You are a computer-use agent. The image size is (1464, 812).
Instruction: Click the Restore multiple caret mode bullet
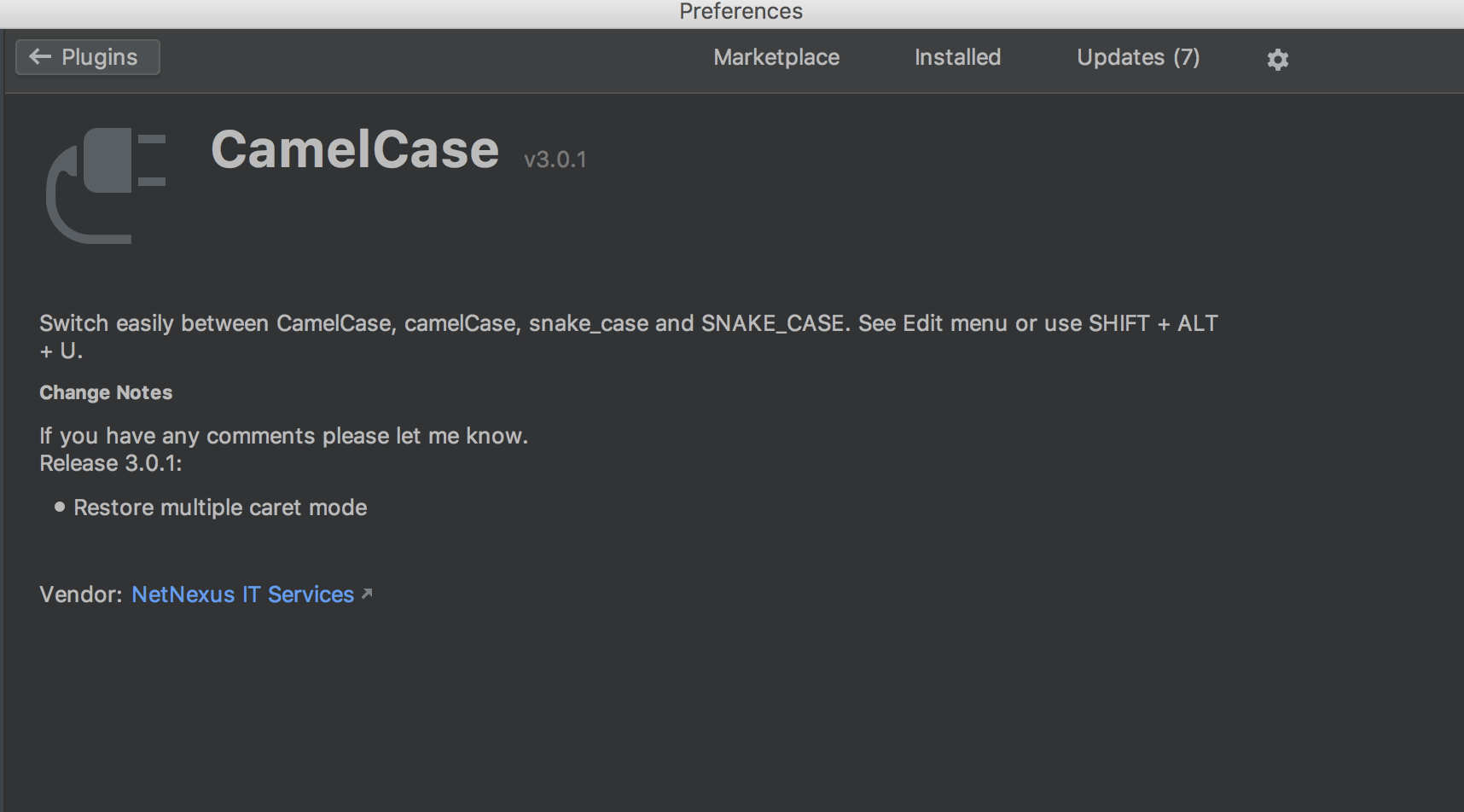point(219,507)
